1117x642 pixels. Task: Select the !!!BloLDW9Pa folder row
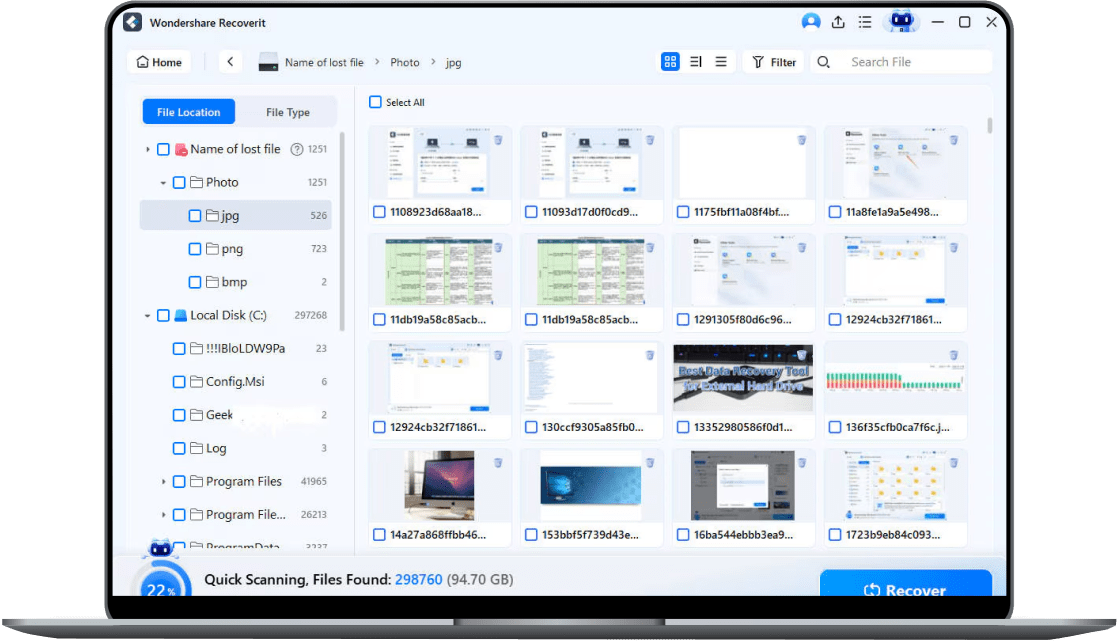236,348
